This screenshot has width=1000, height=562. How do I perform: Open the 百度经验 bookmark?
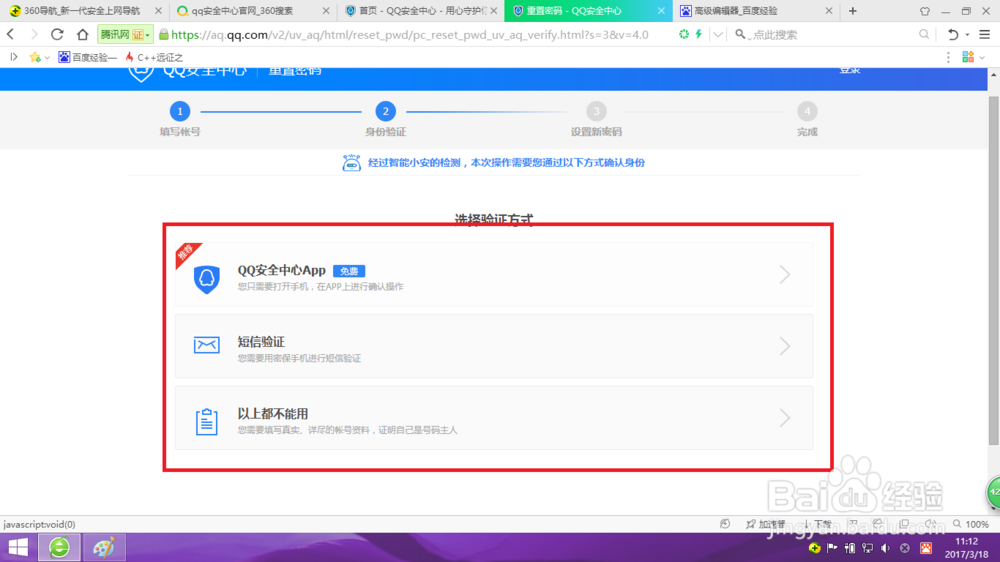(88, 57)
